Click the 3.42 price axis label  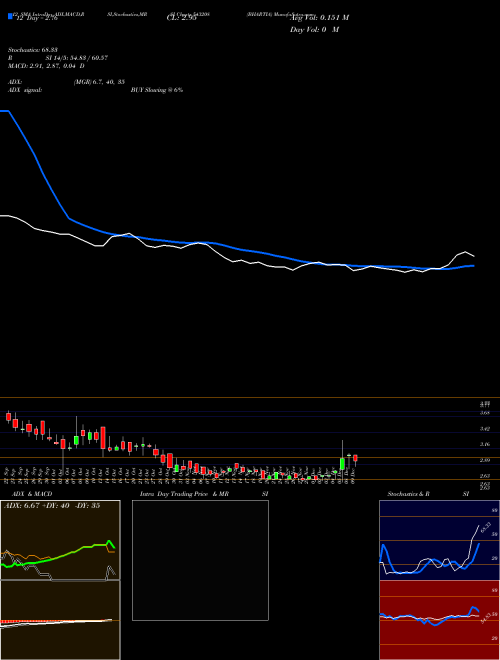pos(485,429)
